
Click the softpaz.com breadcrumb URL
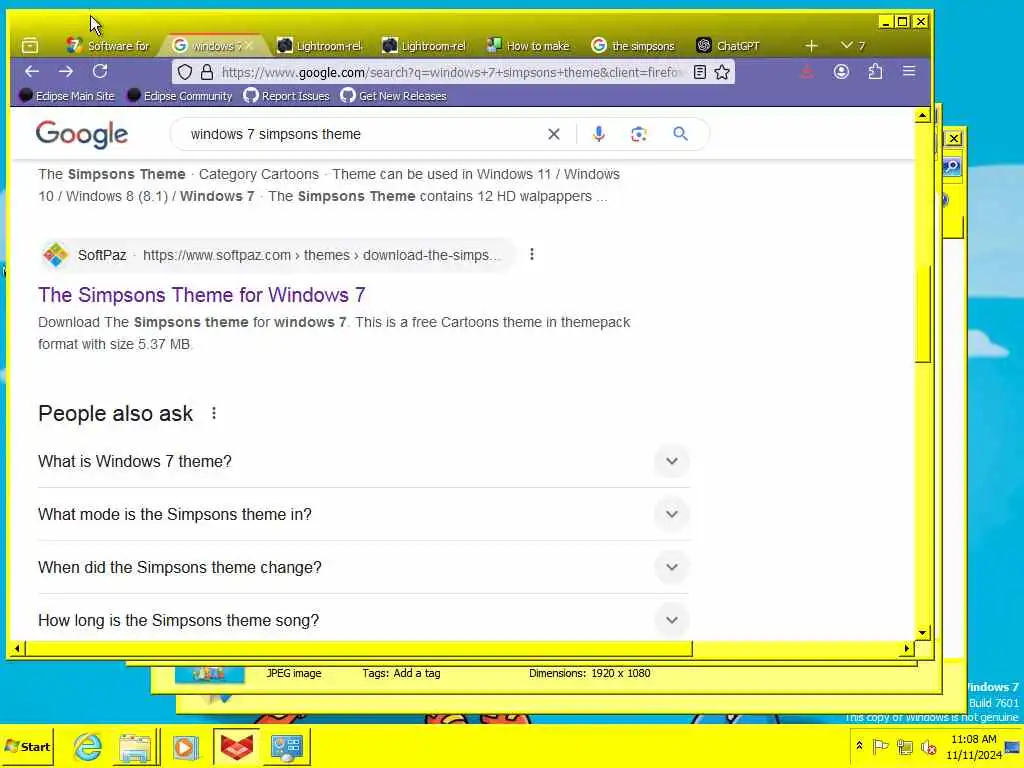[x=322, y=255]
